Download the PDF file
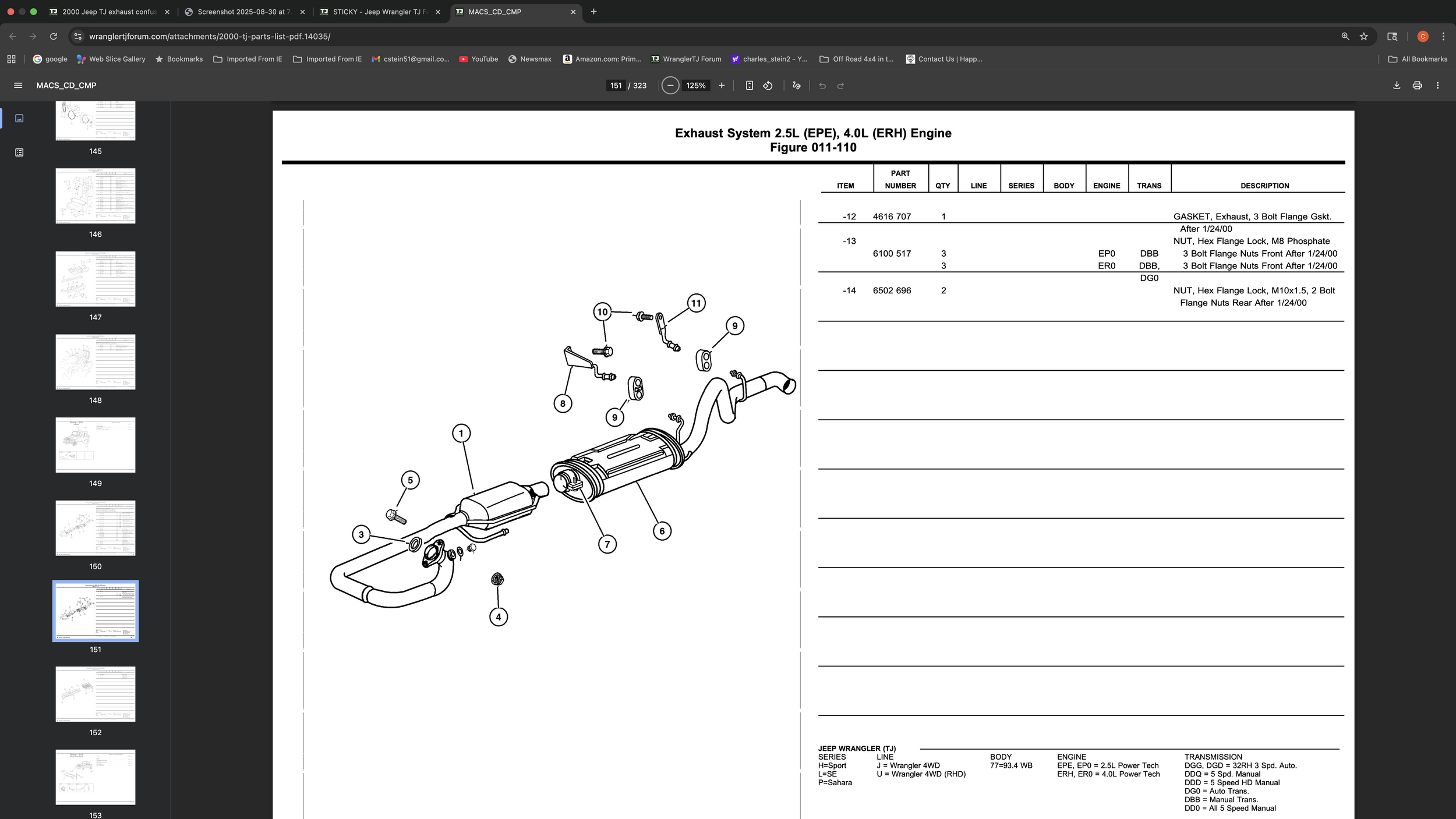 pyautogui.click(x=1396, y=86)
